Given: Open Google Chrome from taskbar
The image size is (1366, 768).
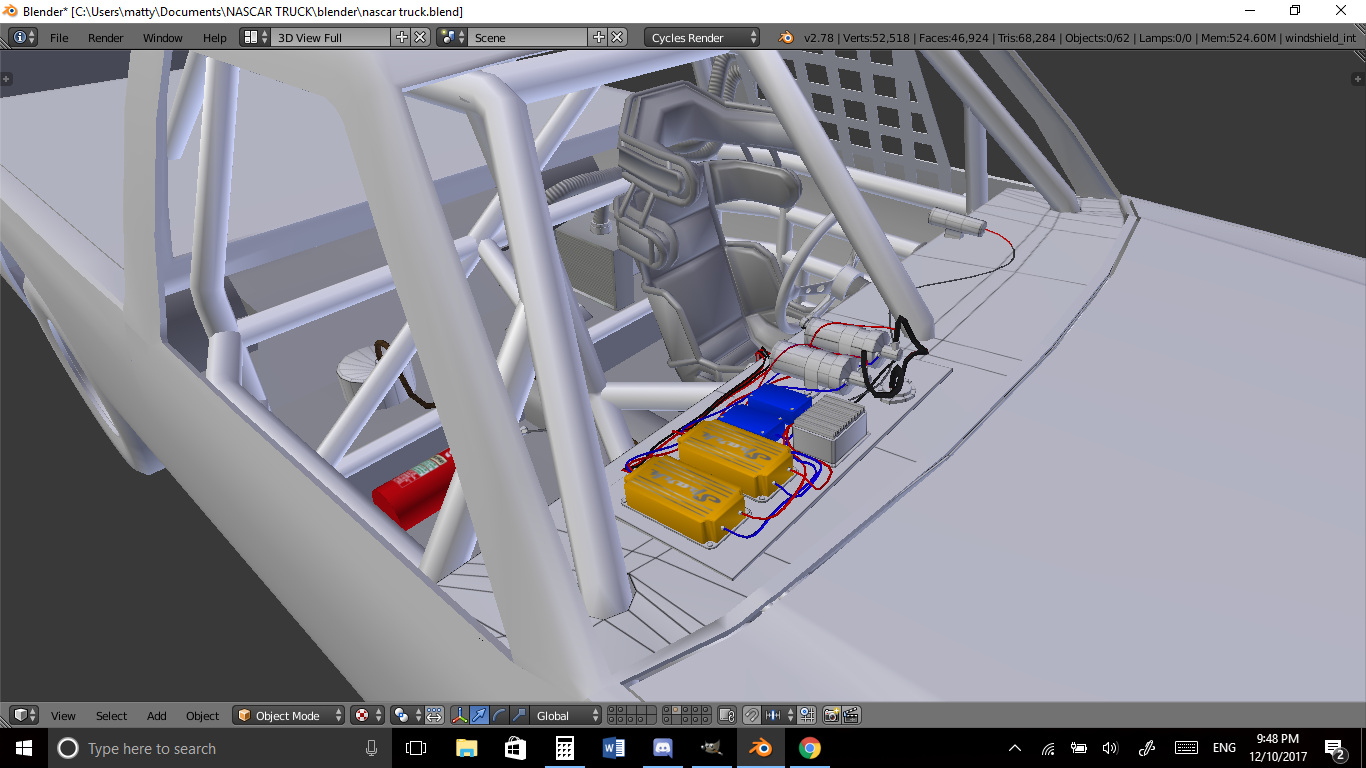Looking at the screenshot, I should coord(809,748).
